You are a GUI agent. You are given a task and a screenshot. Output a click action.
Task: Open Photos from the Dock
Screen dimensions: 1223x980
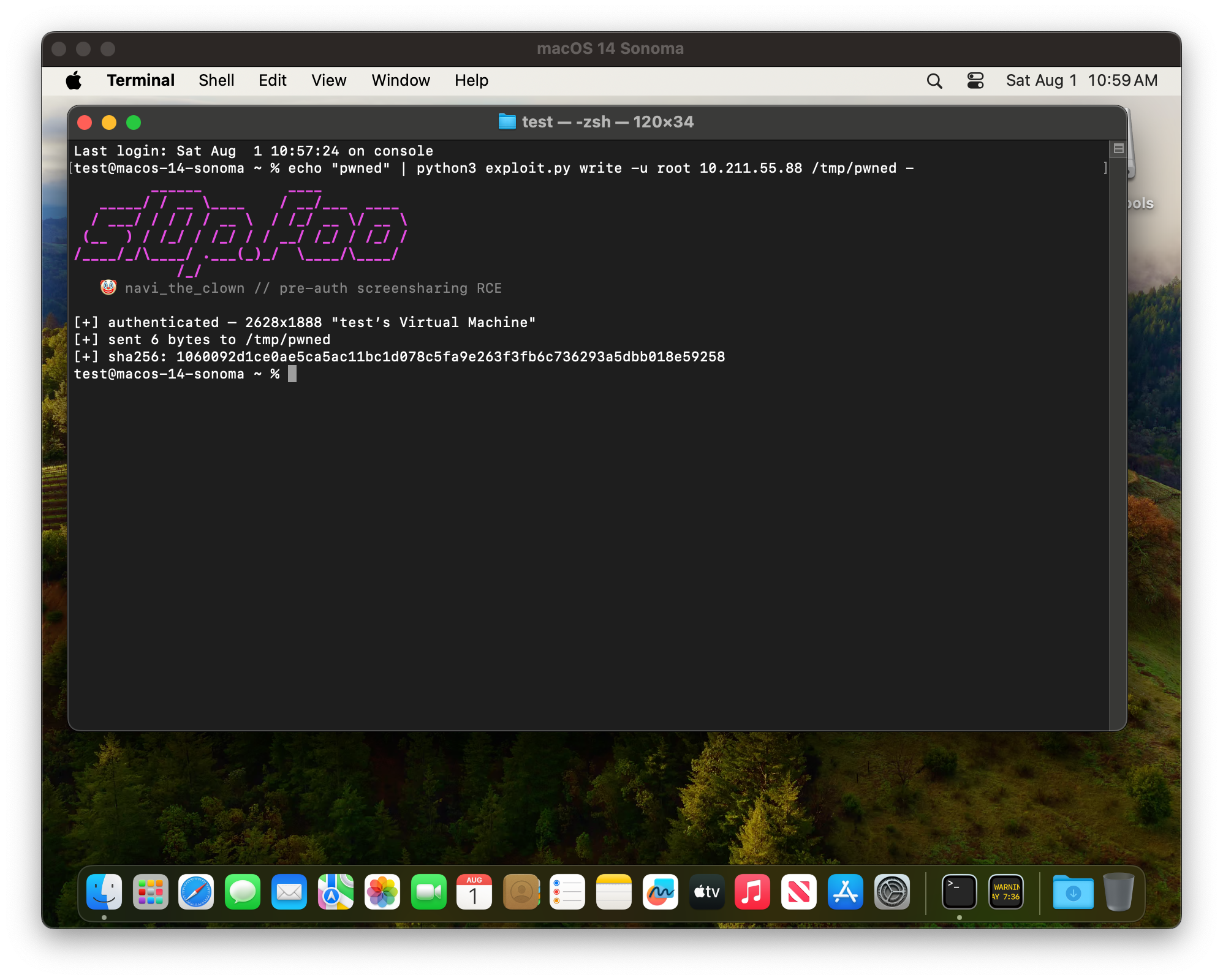[382, 892]
